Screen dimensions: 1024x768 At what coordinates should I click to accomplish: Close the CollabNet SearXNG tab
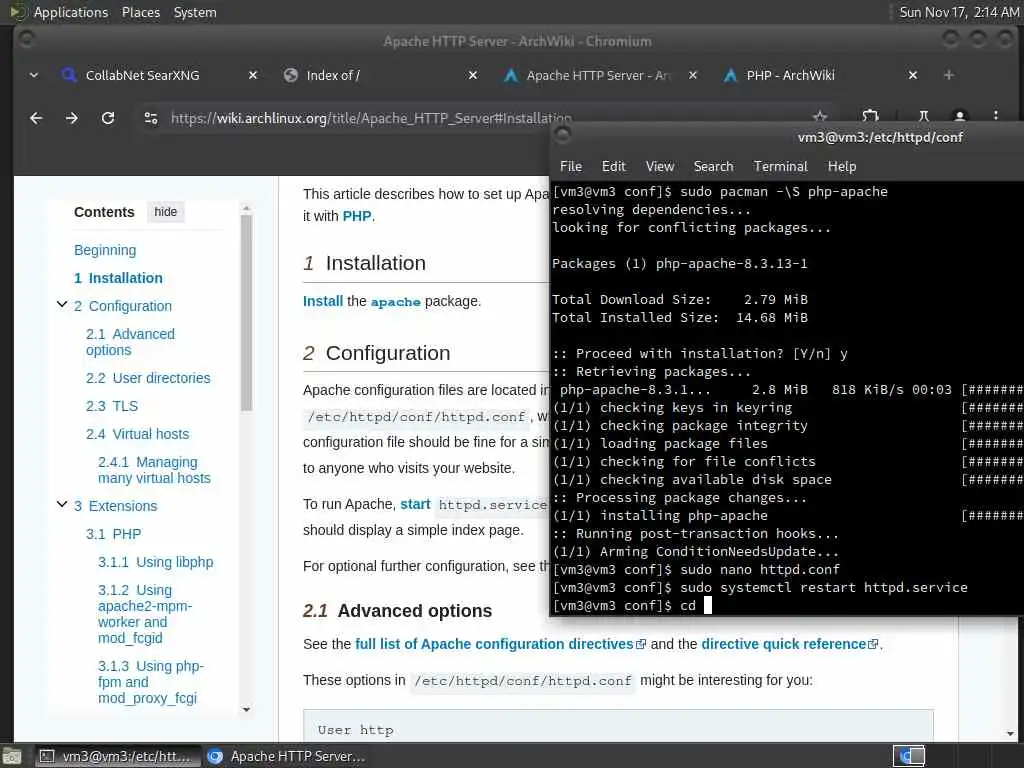(x=253, y=75)
